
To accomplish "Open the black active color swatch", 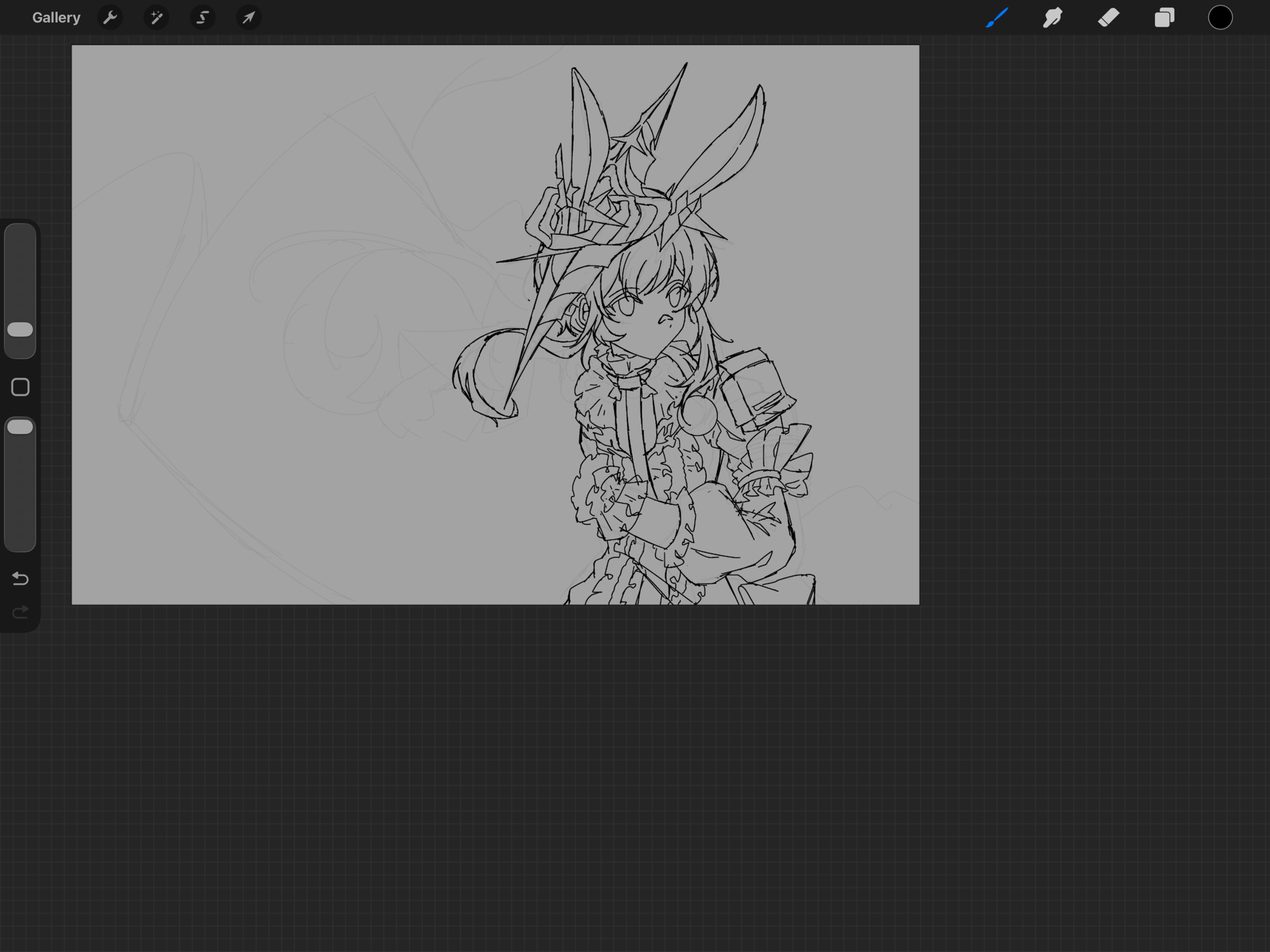I will pos(1220,18).
